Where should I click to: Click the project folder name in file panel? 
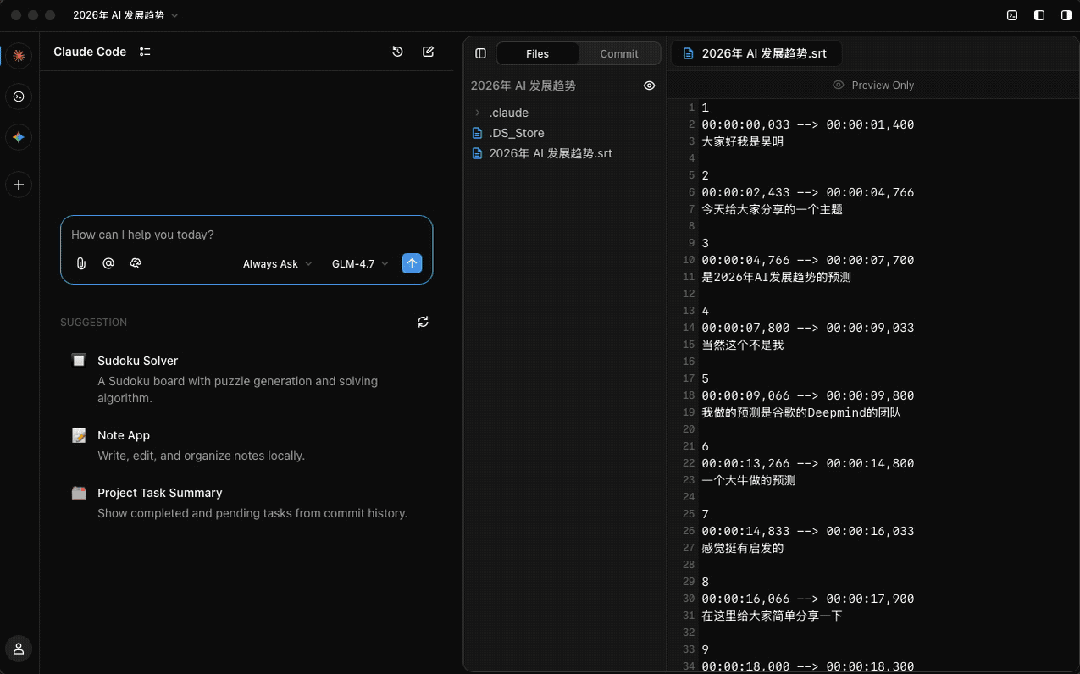pyautogui.click(x=523, y=85)
